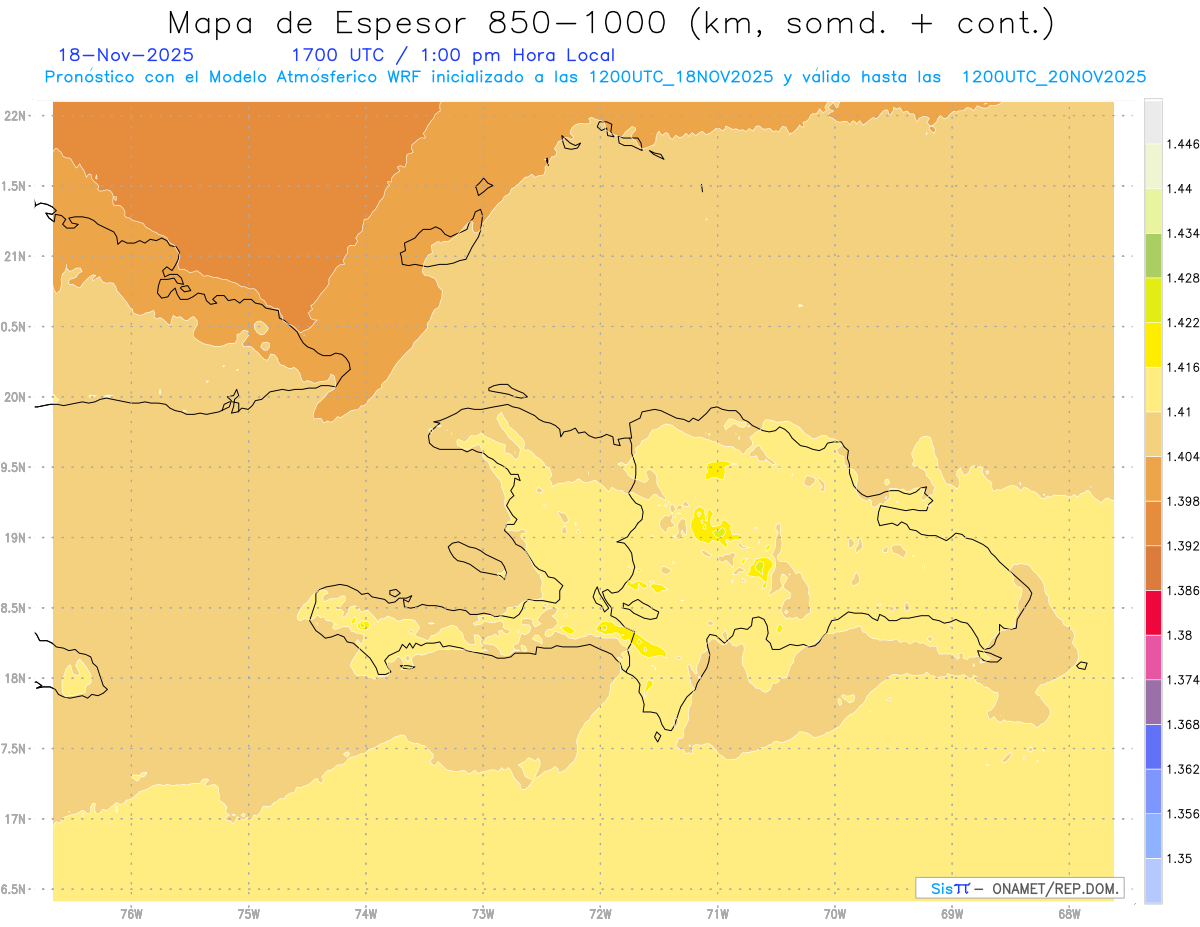
Task: Click the '72W' longitude label
Action: [x=600, y=914]
